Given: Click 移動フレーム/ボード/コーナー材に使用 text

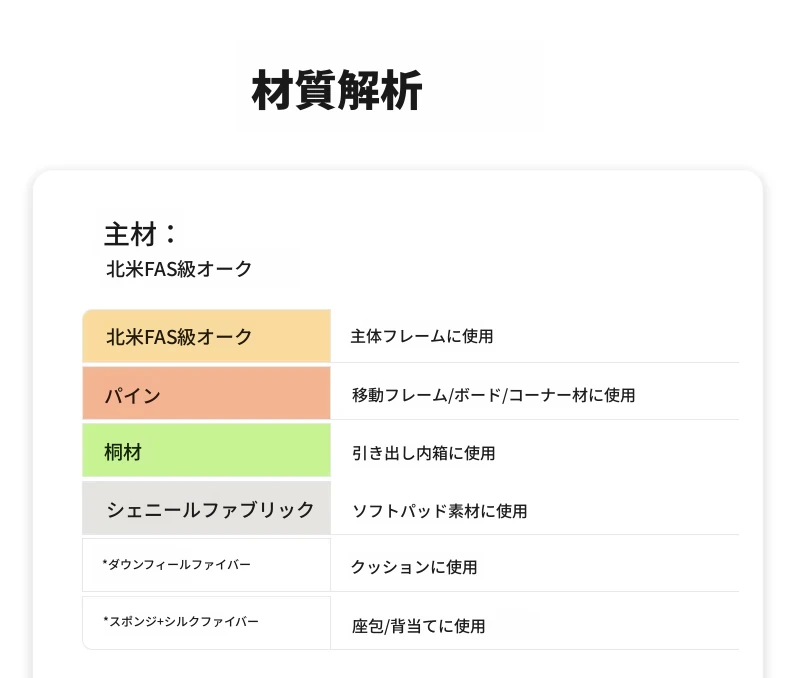Looking at the screenshot, I should coord(493,395).
